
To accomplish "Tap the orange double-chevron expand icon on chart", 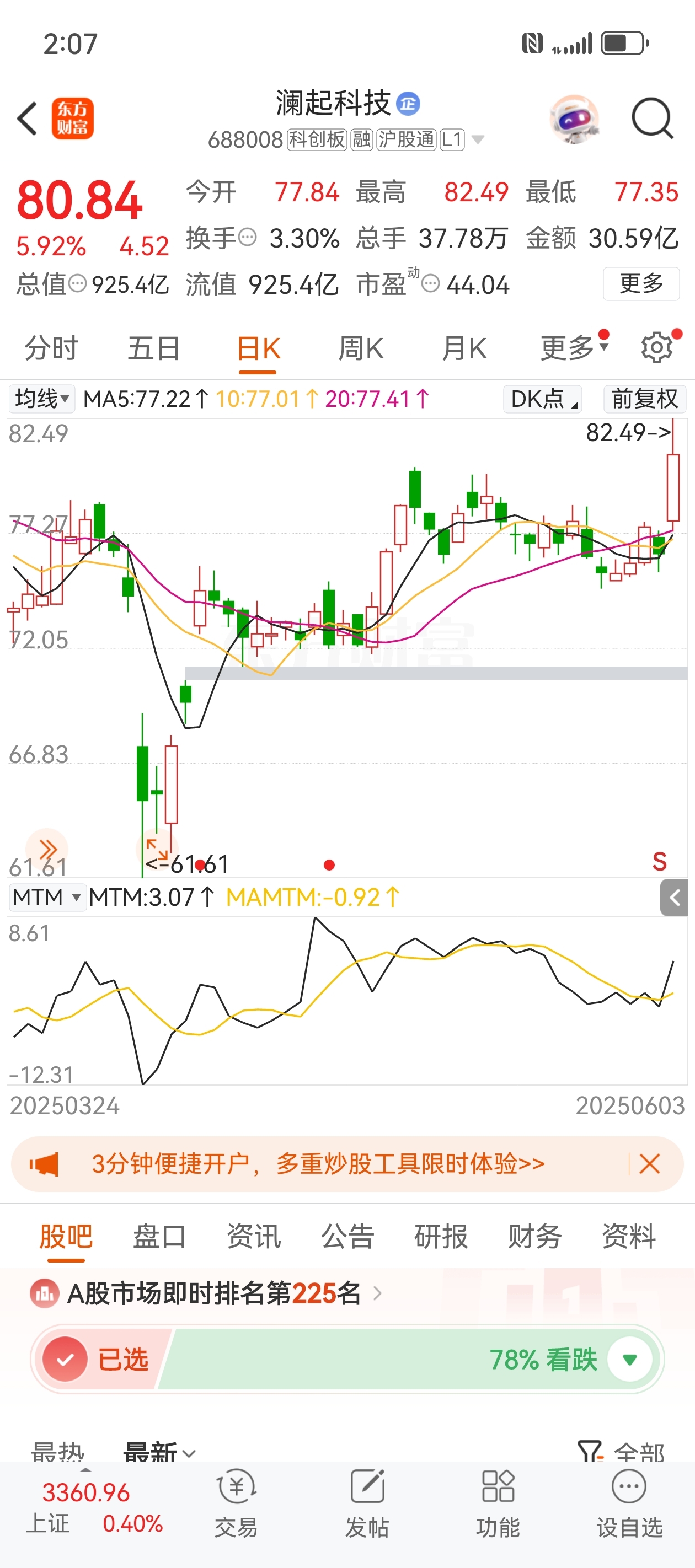I will [47, 848].
